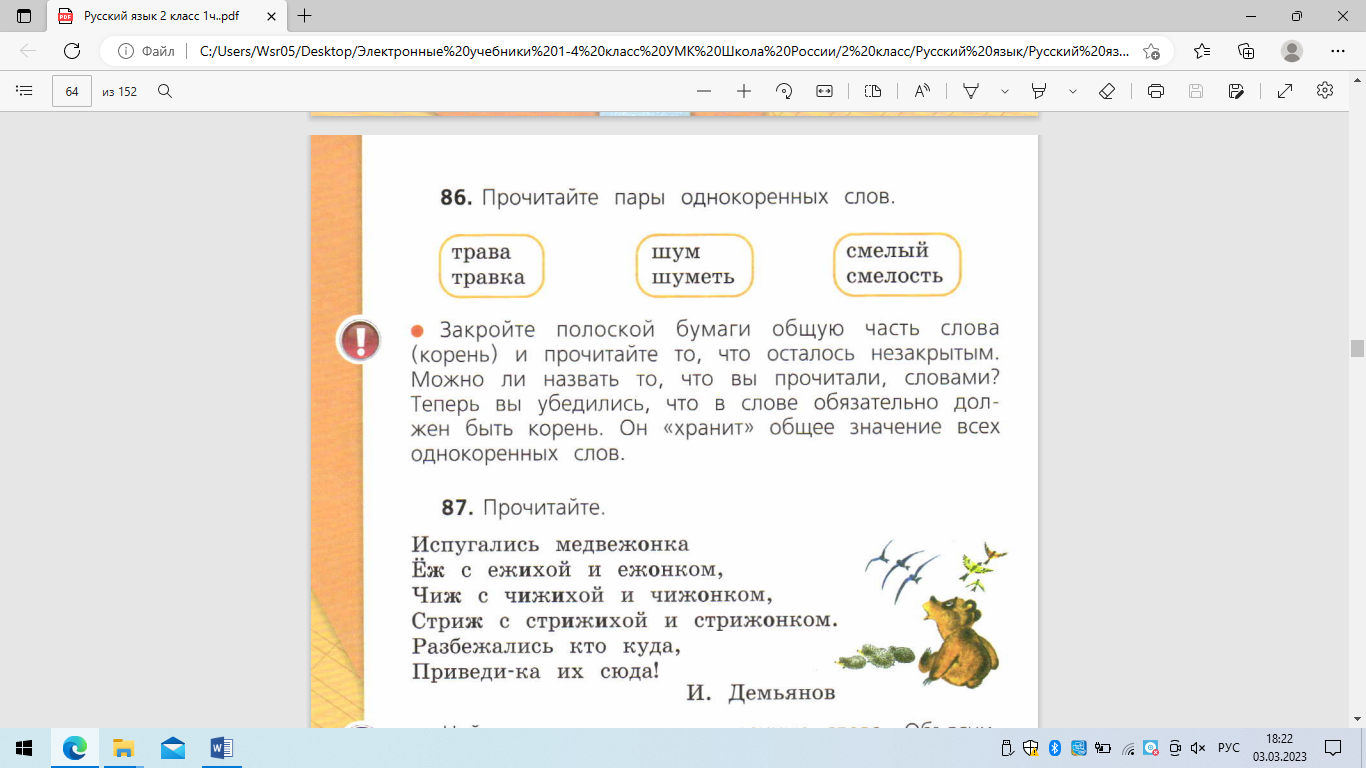
Task: Select the Русский язык 2 класс PDF tab
Action: pyautogui.click(x=160, y=16)
